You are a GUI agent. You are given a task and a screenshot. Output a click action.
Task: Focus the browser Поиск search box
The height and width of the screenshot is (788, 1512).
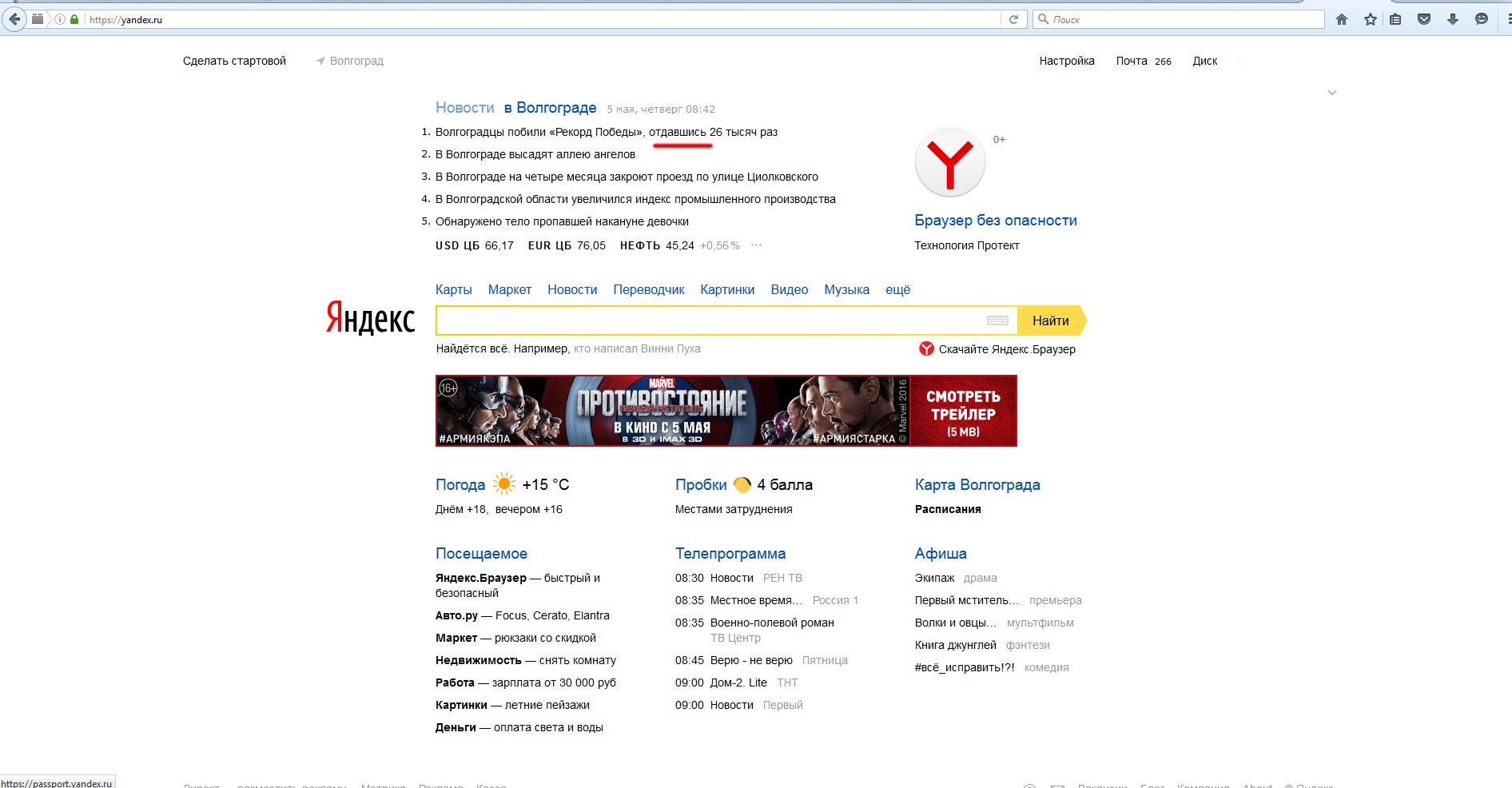1179,19
